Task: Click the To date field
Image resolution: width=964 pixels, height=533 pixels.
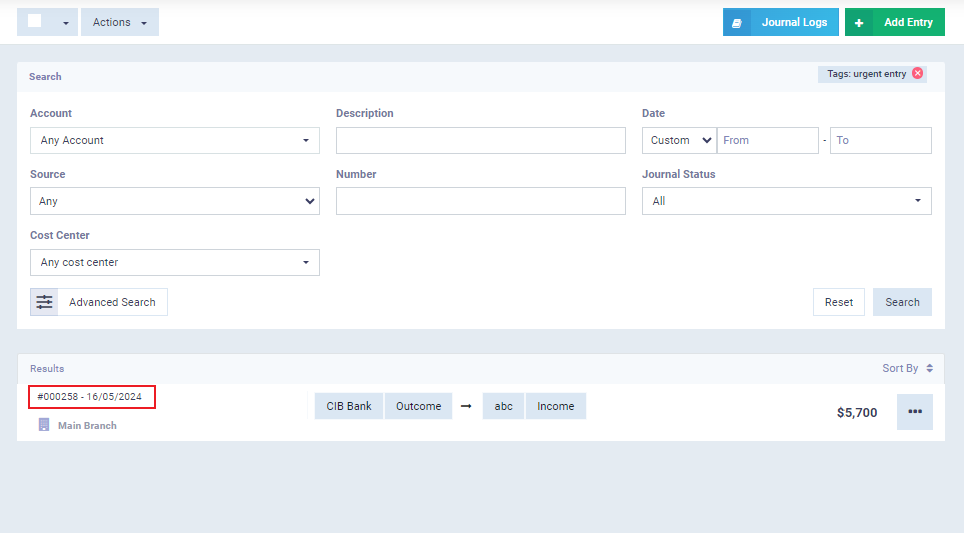Action: tap(880, 140)
